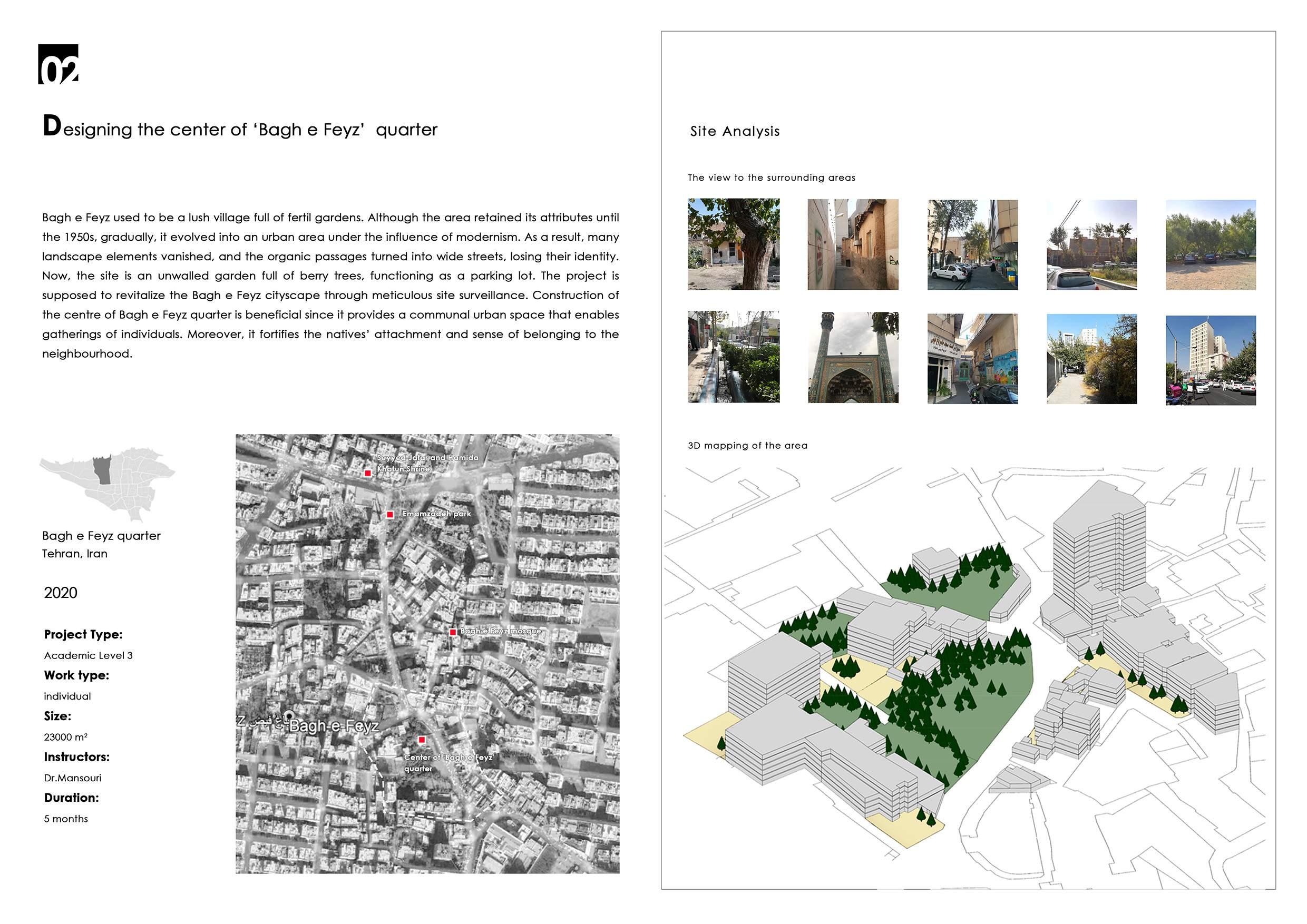Click the red marker at Seyyed Jafar Shrine

click(368, 473)
